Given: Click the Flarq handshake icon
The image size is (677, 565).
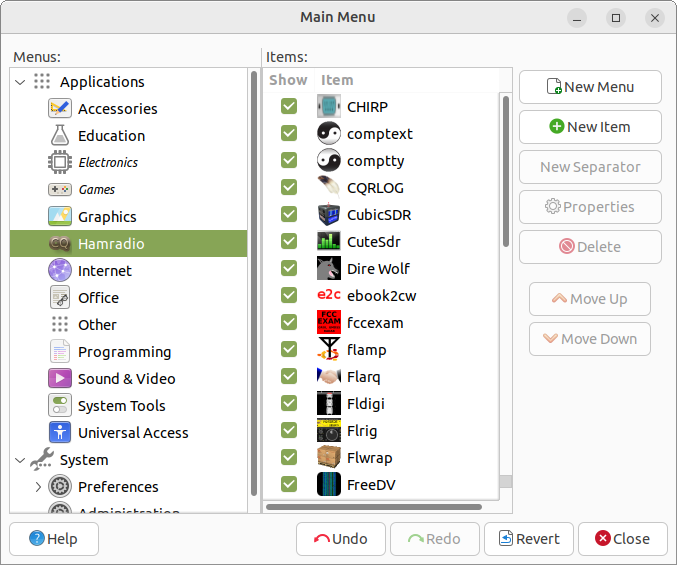Looking at the screenshot, I should [x=328, y=377].
